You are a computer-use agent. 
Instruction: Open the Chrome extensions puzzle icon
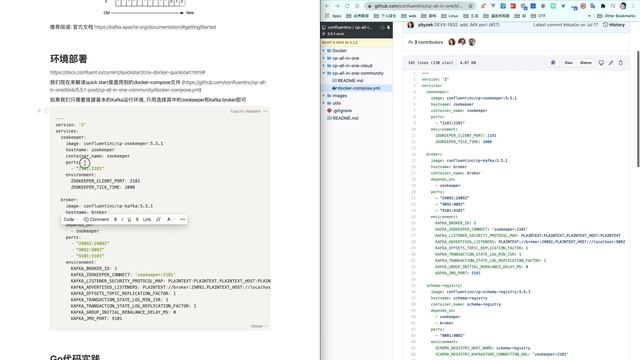click(603, 6)
